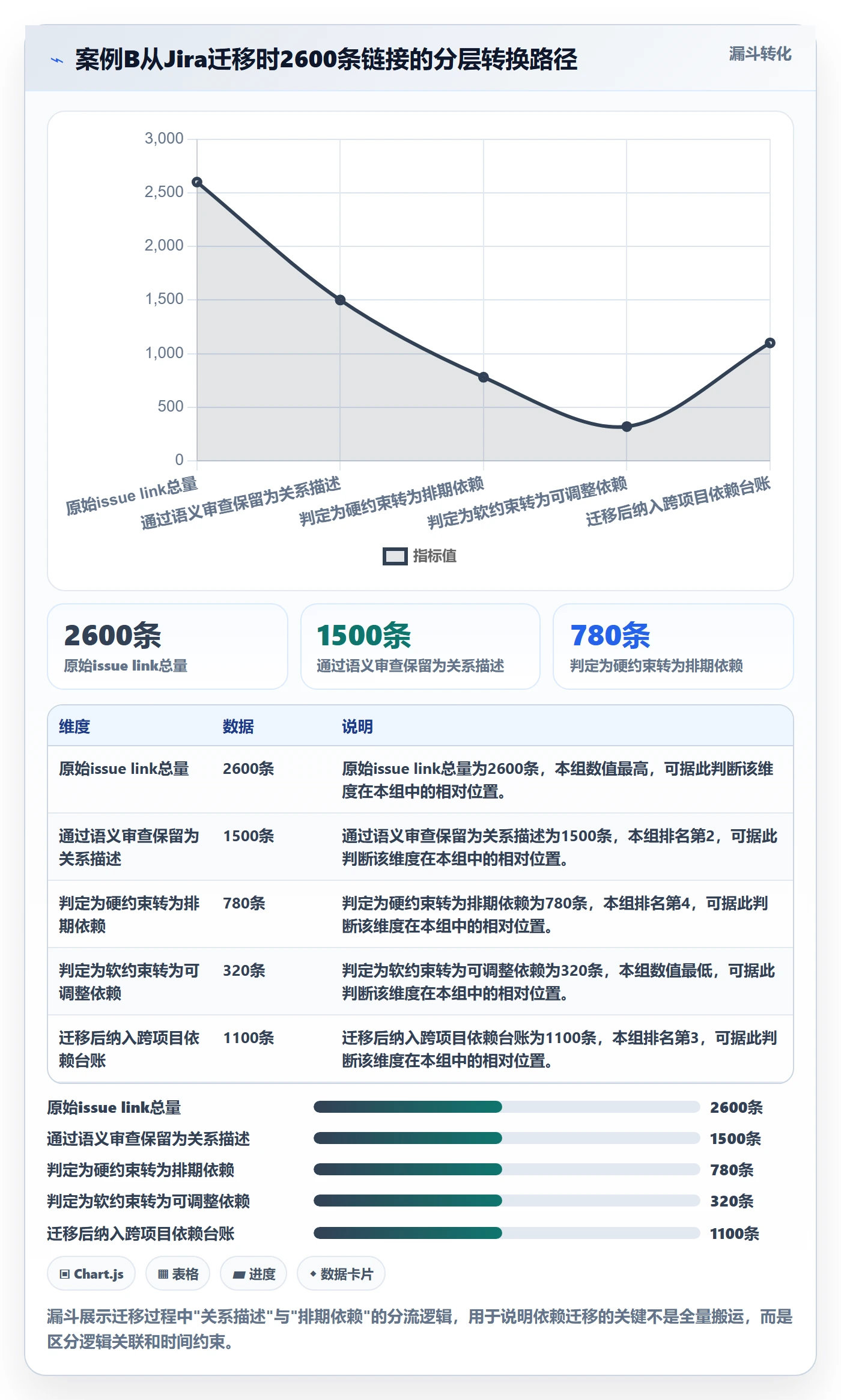This screenshot has width=841, height=1400.
Task: Click the footer paragraph starting with 漏斗展示迁移过程中
Action: pos(420,1328)
